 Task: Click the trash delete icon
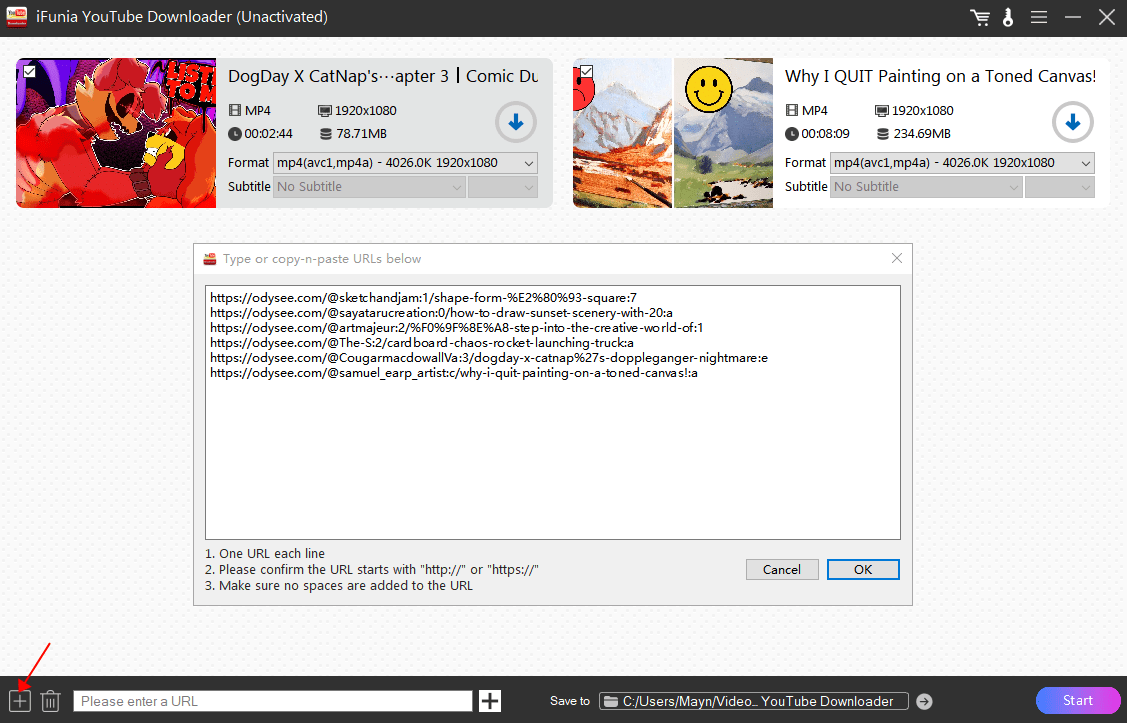pyautogui.click(x=50, y=701)
